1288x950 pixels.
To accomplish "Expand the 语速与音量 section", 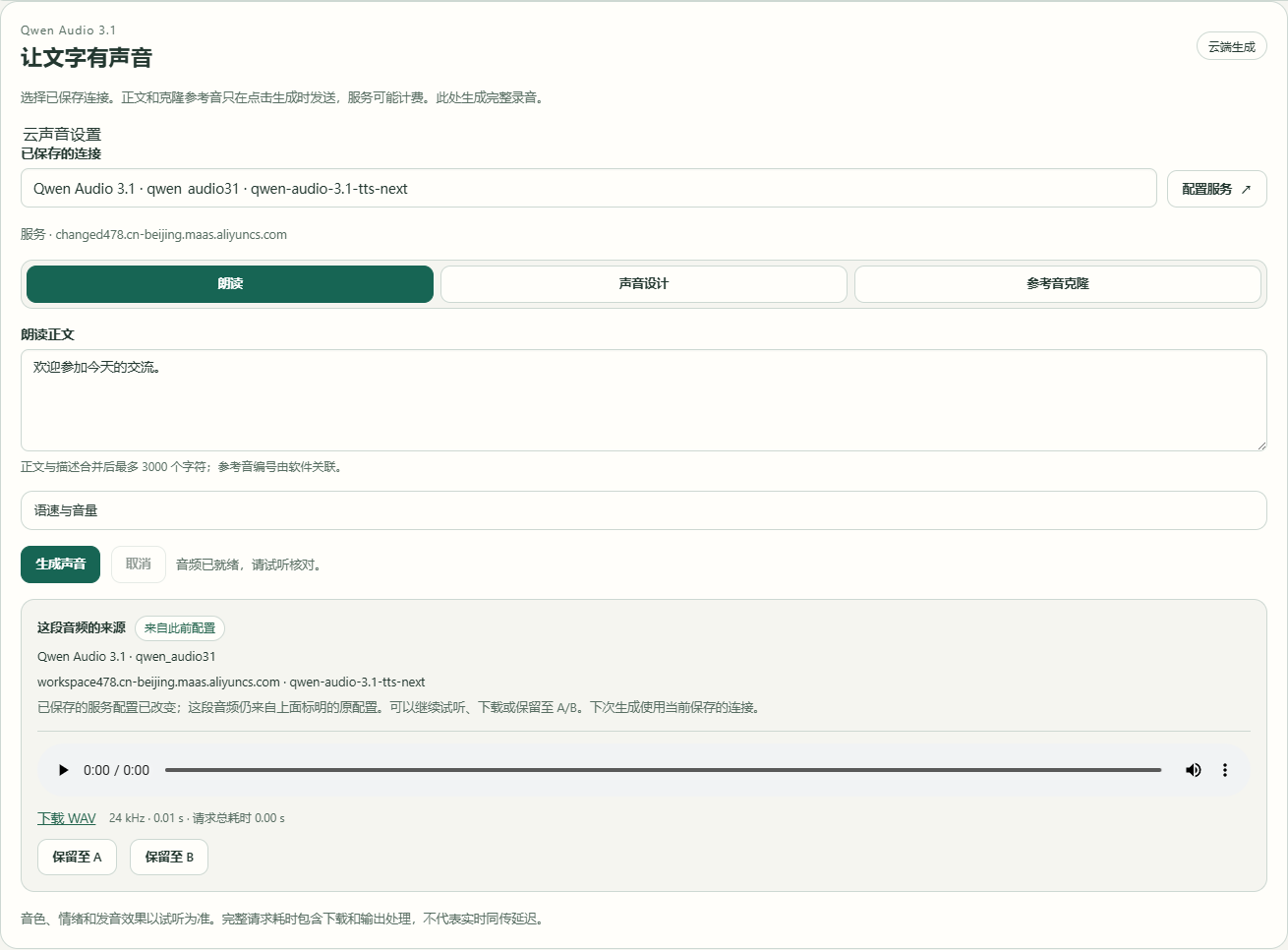I will 644,510.
